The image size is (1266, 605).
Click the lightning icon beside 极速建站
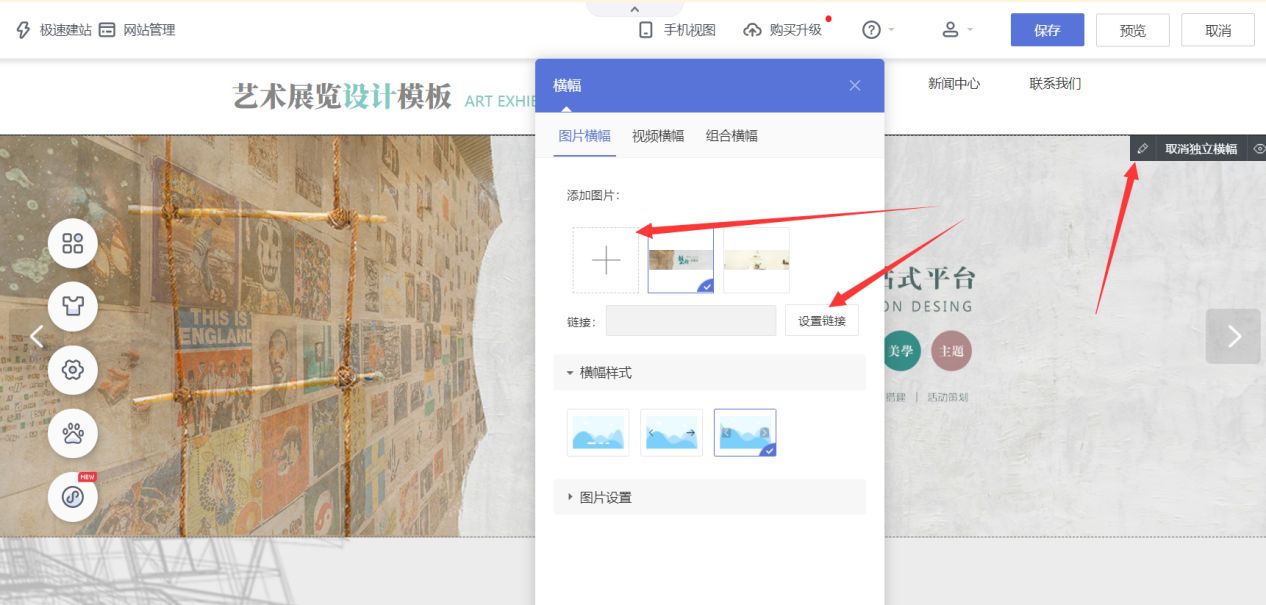[x=24, y=30]
